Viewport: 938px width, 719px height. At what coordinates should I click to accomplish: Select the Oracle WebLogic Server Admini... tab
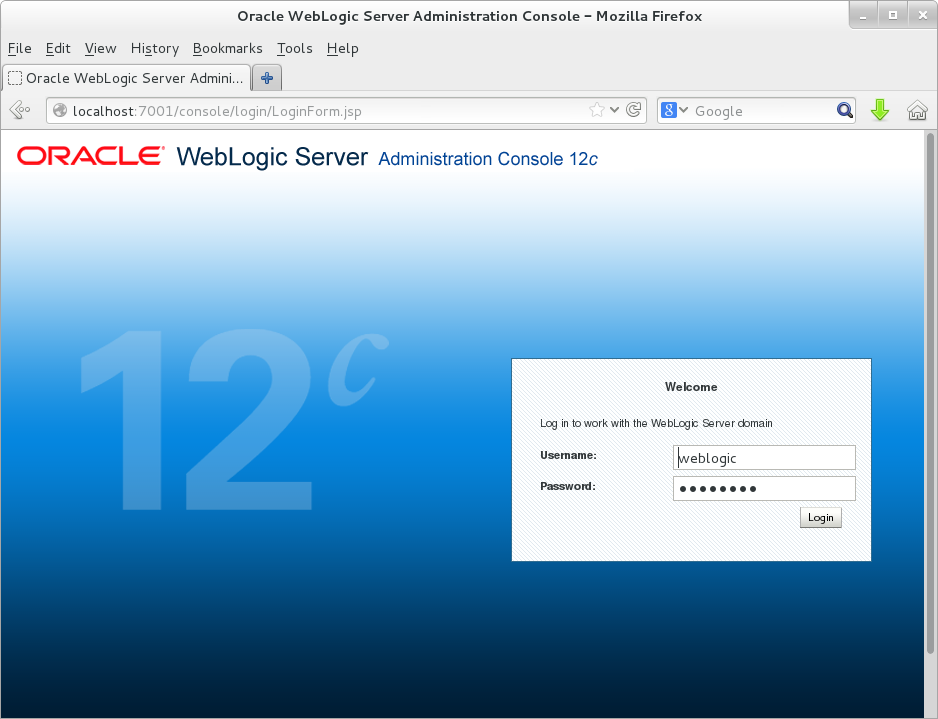(126, 78)
